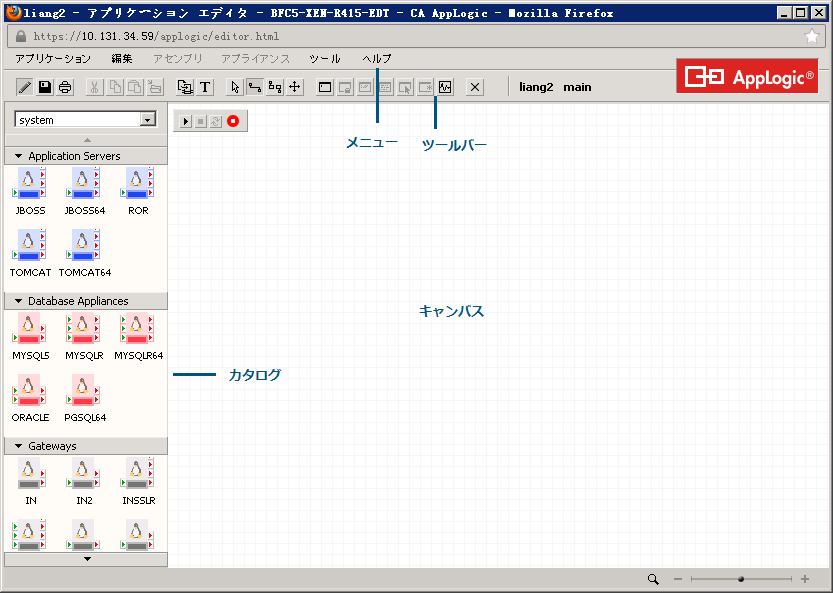Click the waveform monitor icon in toolbar
The height and width of the screenshot is (593, 833).
(445, 87)
